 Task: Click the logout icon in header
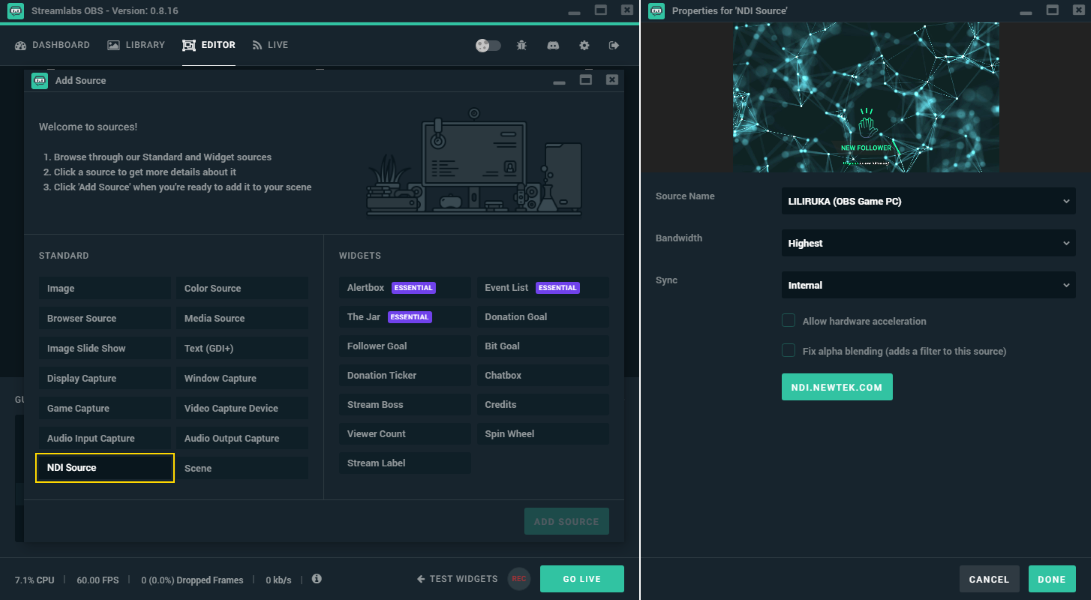click(x=614, y=45)
